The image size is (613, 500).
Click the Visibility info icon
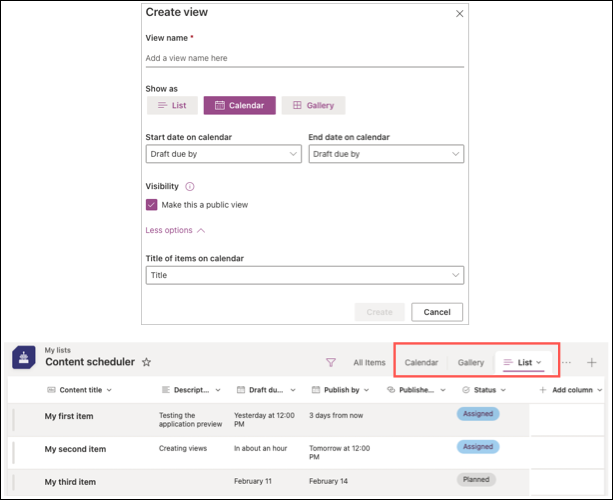pyautogui.click(x=190, y=186)
